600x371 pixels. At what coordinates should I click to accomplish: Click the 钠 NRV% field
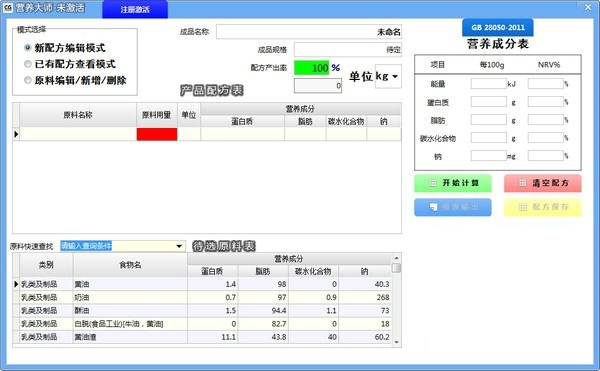click(546, 156)
